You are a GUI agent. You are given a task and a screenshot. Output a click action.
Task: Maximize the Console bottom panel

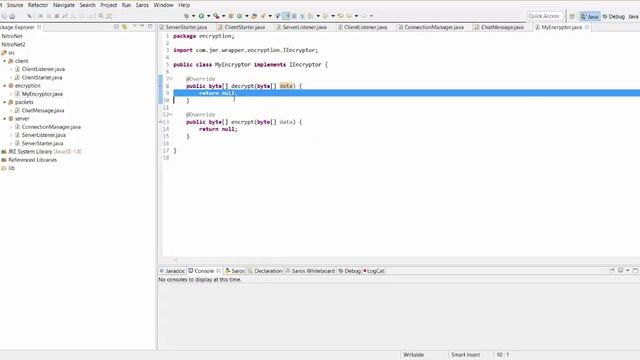(635, 270)
